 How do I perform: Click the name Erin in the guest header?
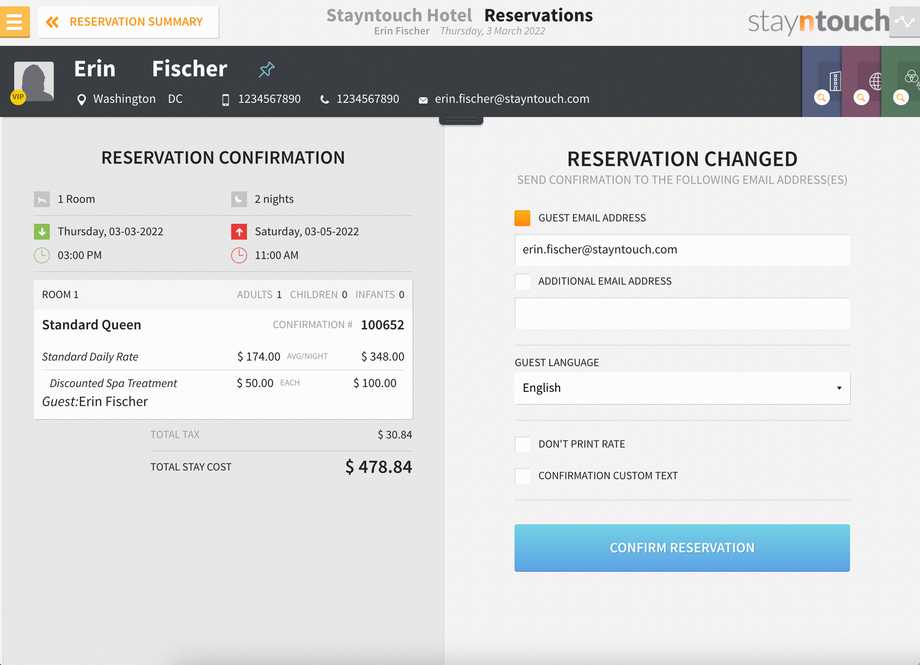tap(94, 69)
